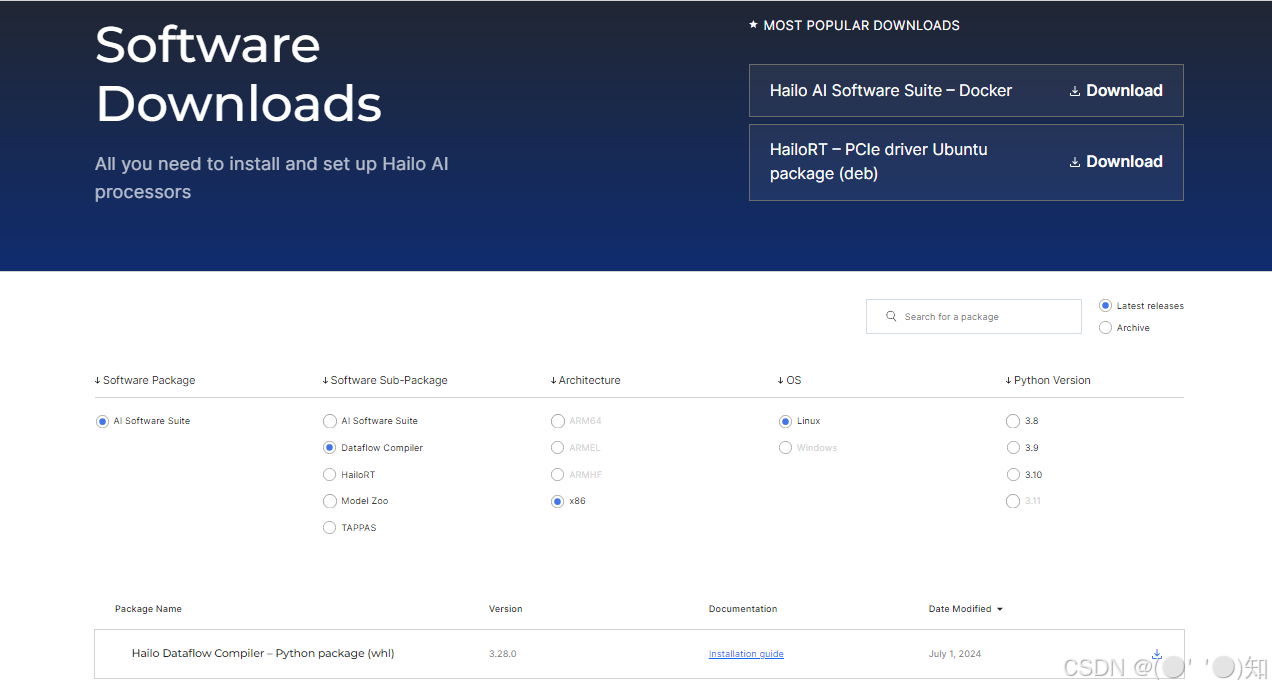
Task: Focus the Search for a package field
Action: 974,317
